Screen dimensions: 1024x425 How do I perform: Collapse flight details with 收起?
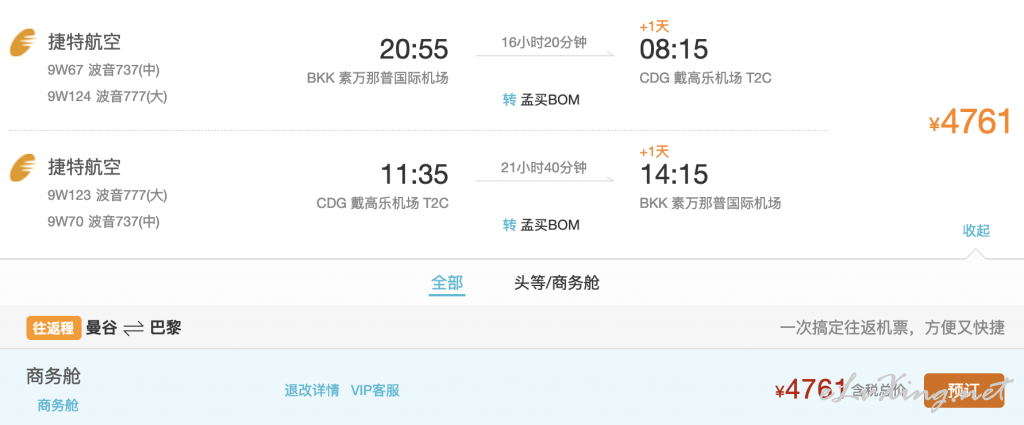(x=976, y=230)
